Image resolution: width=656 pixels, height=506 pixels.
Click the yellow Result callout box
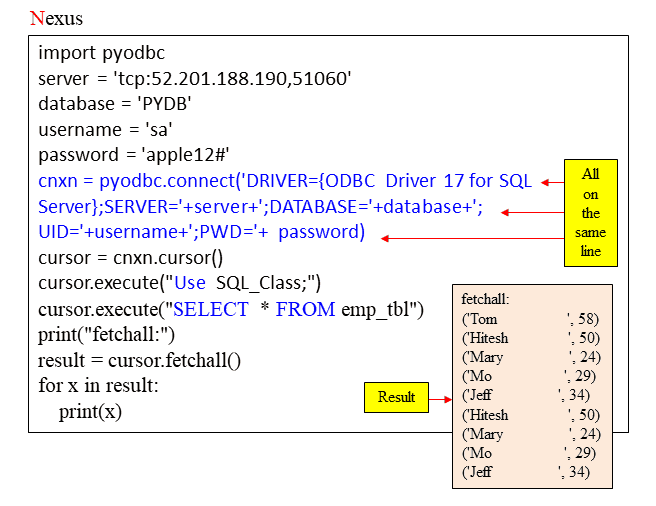(396, 398)
